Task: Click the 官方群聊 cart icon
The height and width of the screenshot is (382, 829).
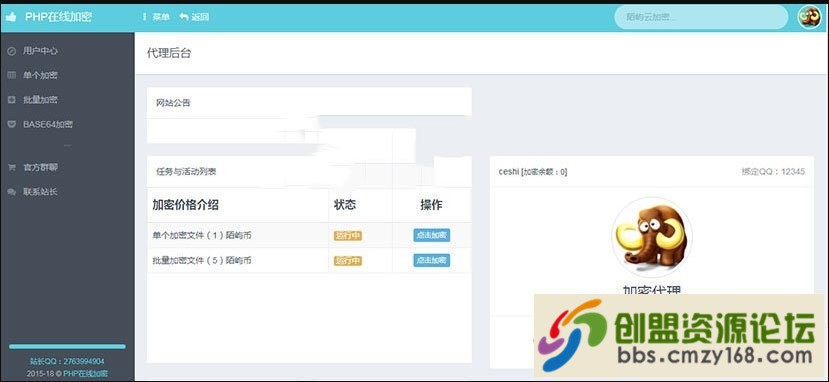Action: pyautogui.click(x=11, y=167)
